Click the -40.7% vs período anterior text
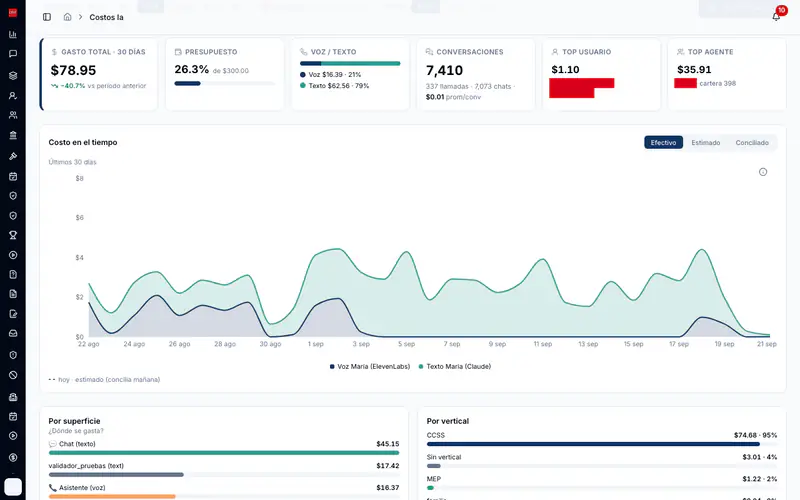Viewport: 800px width, 500px height. tap(98, 86)
